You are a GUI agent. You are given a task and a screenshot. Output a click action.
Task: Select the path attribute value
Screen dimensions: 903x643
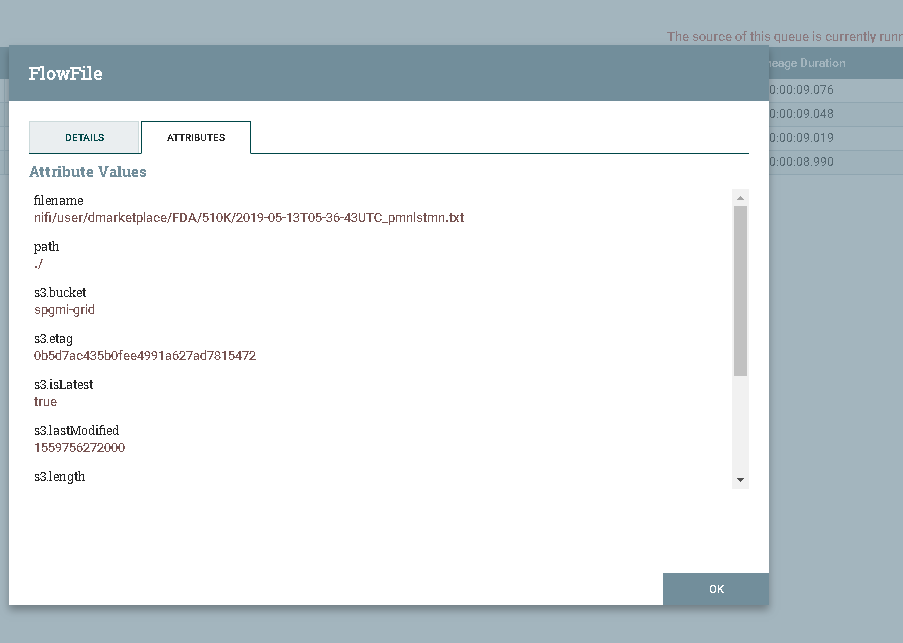40,263
